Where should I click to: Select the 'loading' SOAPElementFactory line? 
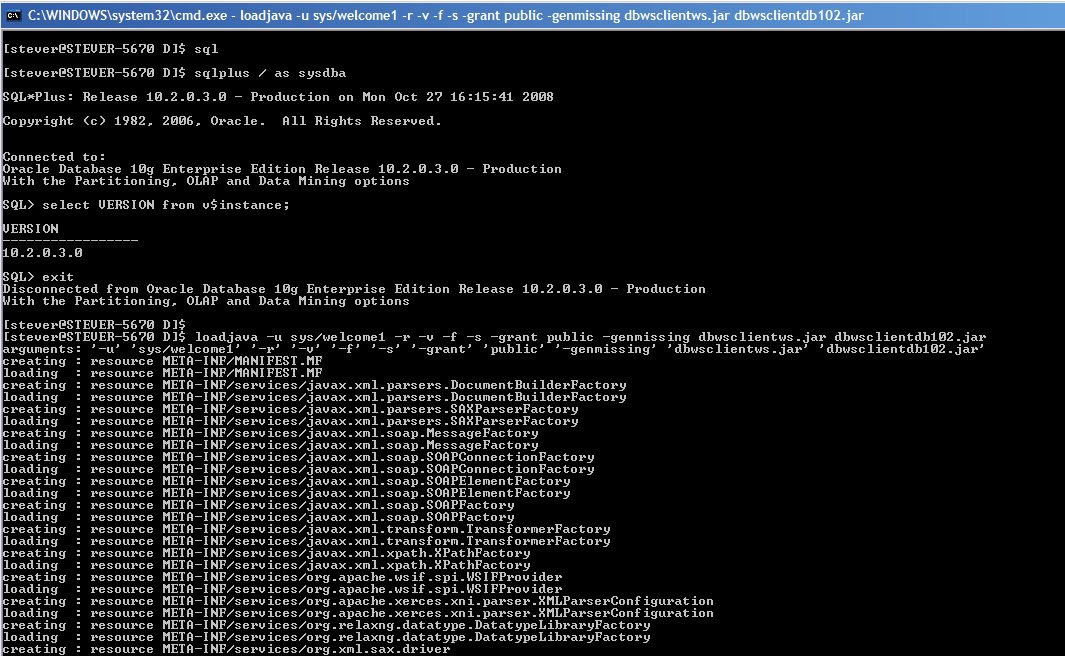pos(287,494)
